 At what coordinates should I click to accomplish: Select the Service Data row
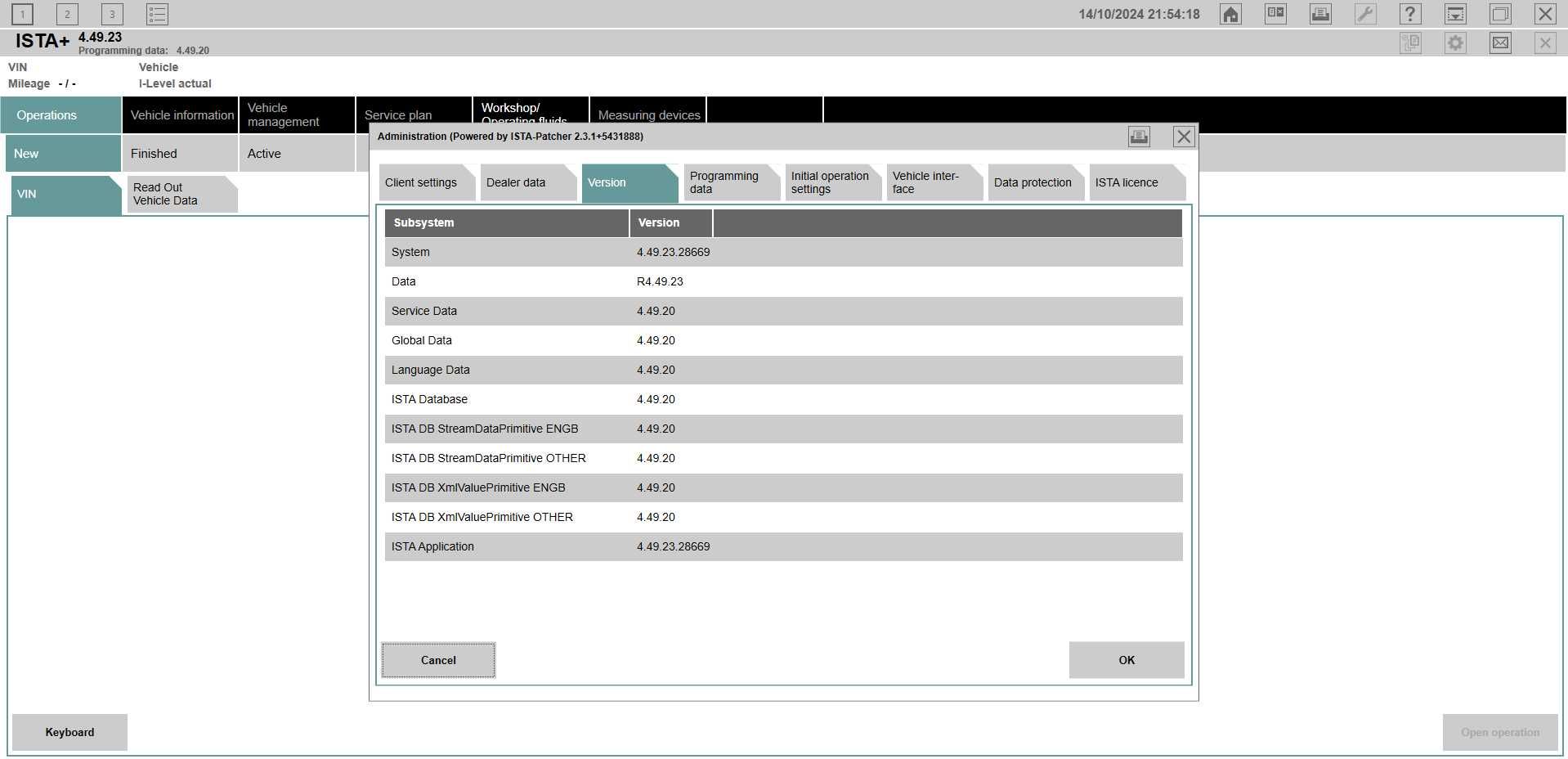click(x=783, y=311)
